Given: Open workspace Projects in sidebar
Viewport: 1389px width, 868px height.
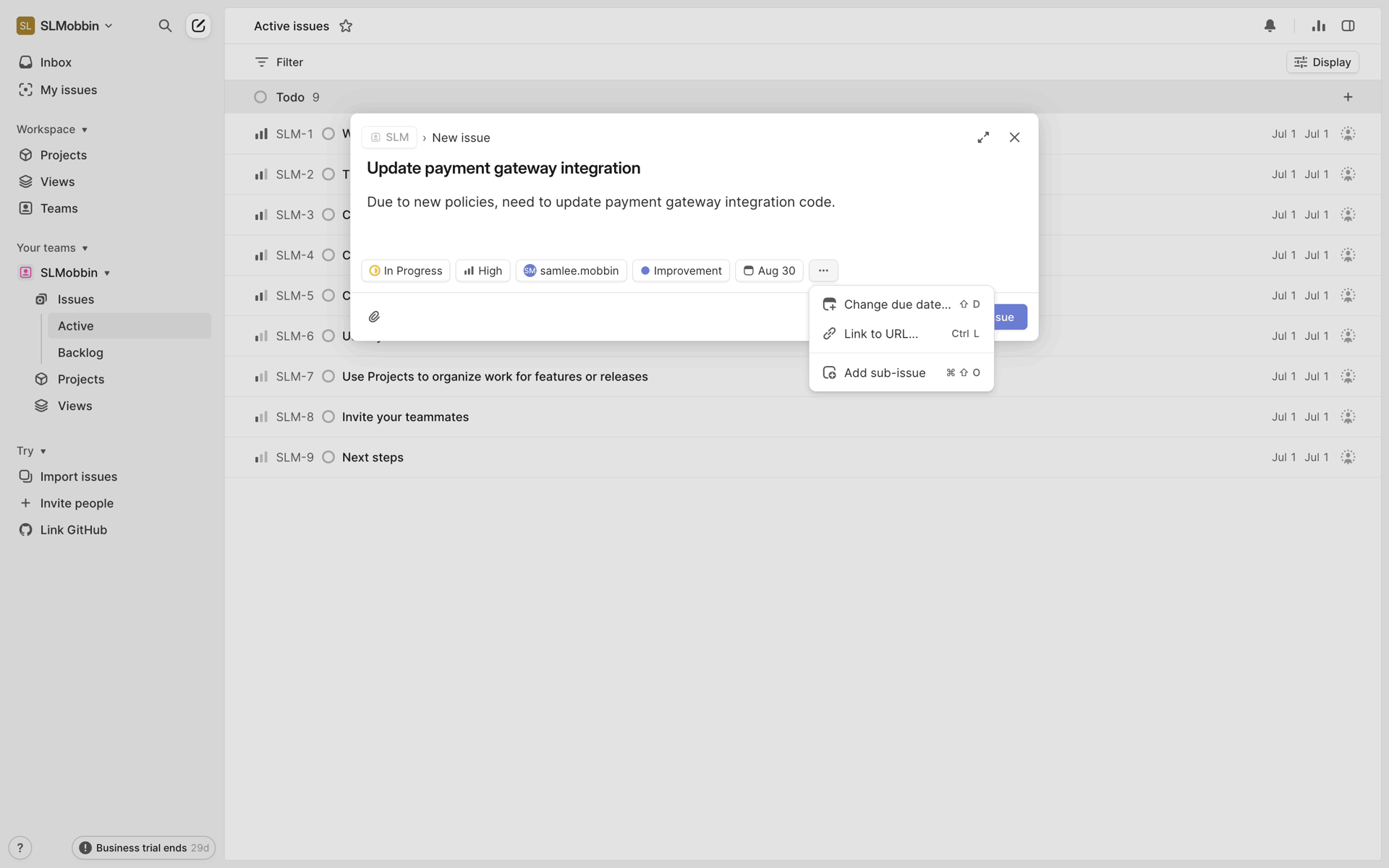Looking at the screenshot, I should tap(64, 155).
